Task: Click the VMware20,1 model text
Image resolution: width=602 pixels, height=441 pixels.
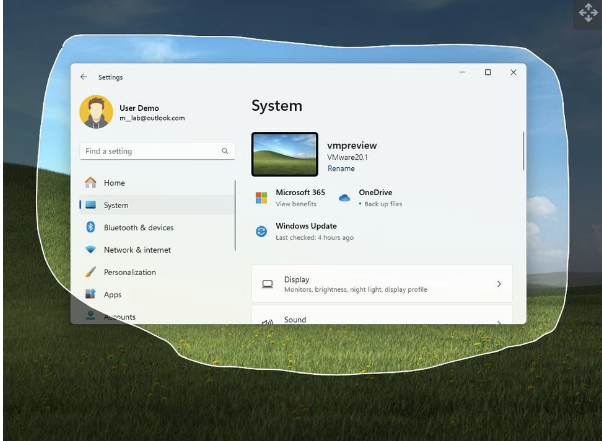Action: [347, 157]
